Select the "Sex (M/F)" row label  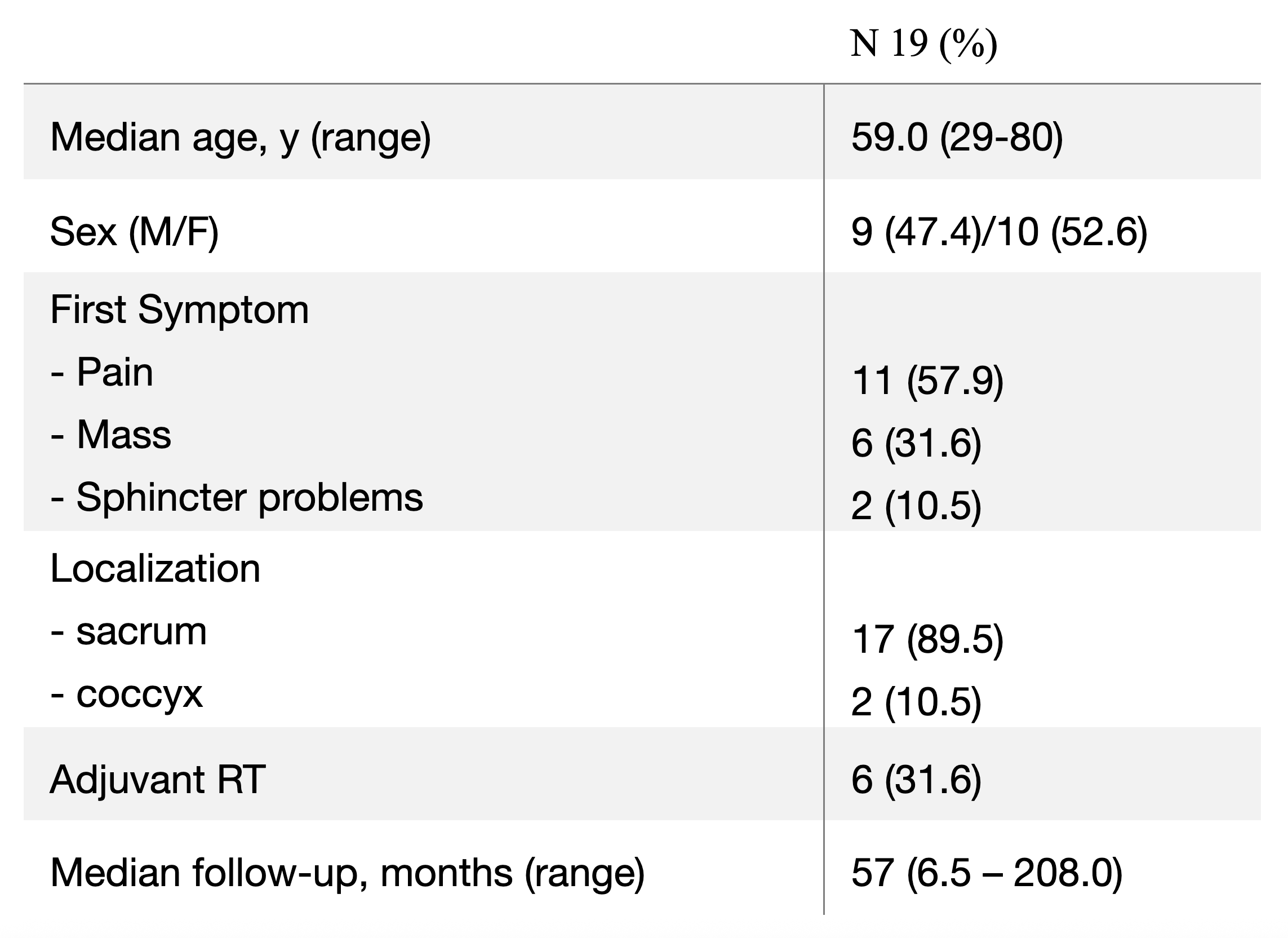tap(134, 232)
